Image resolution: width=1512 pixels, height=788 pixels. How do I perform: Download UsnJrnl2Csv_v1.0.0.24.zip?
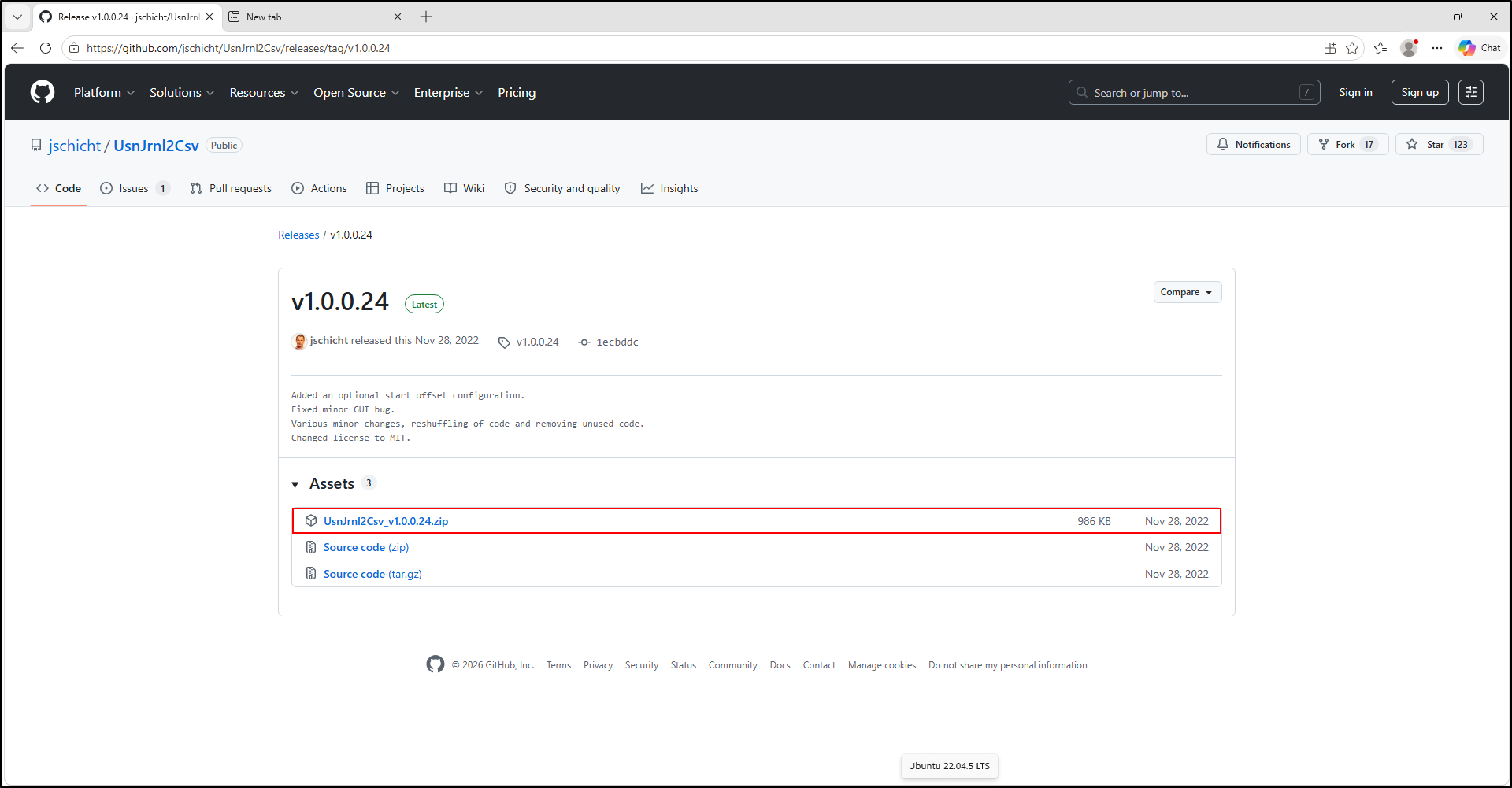386,521
